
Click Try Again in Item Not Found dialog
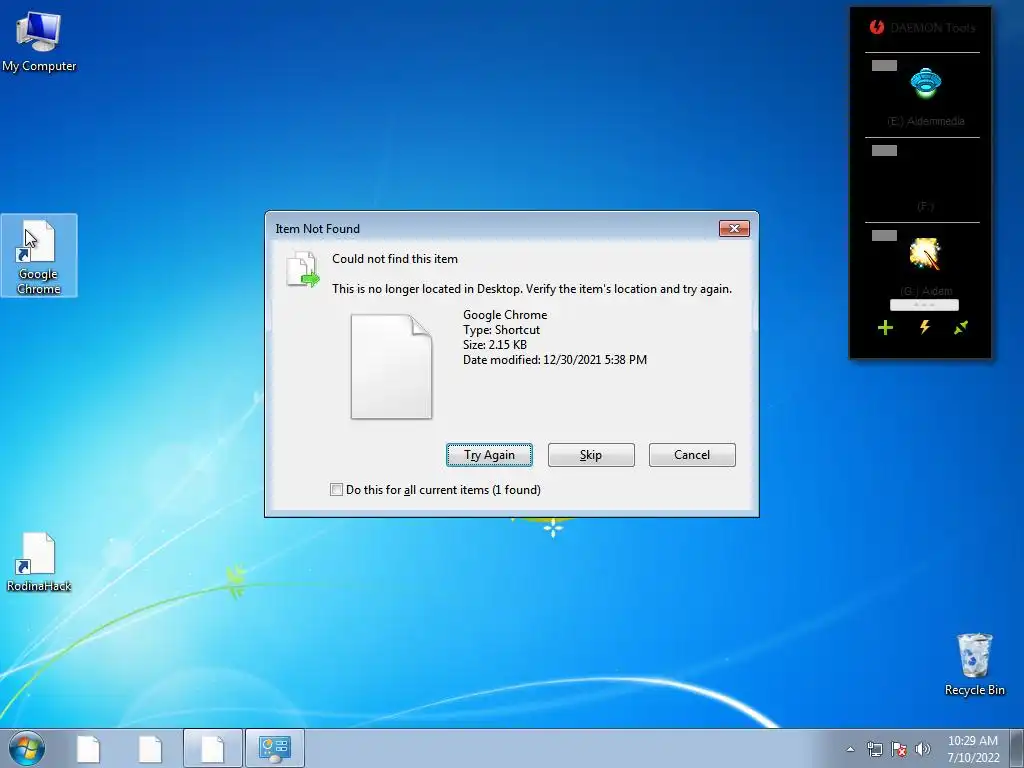489,455
